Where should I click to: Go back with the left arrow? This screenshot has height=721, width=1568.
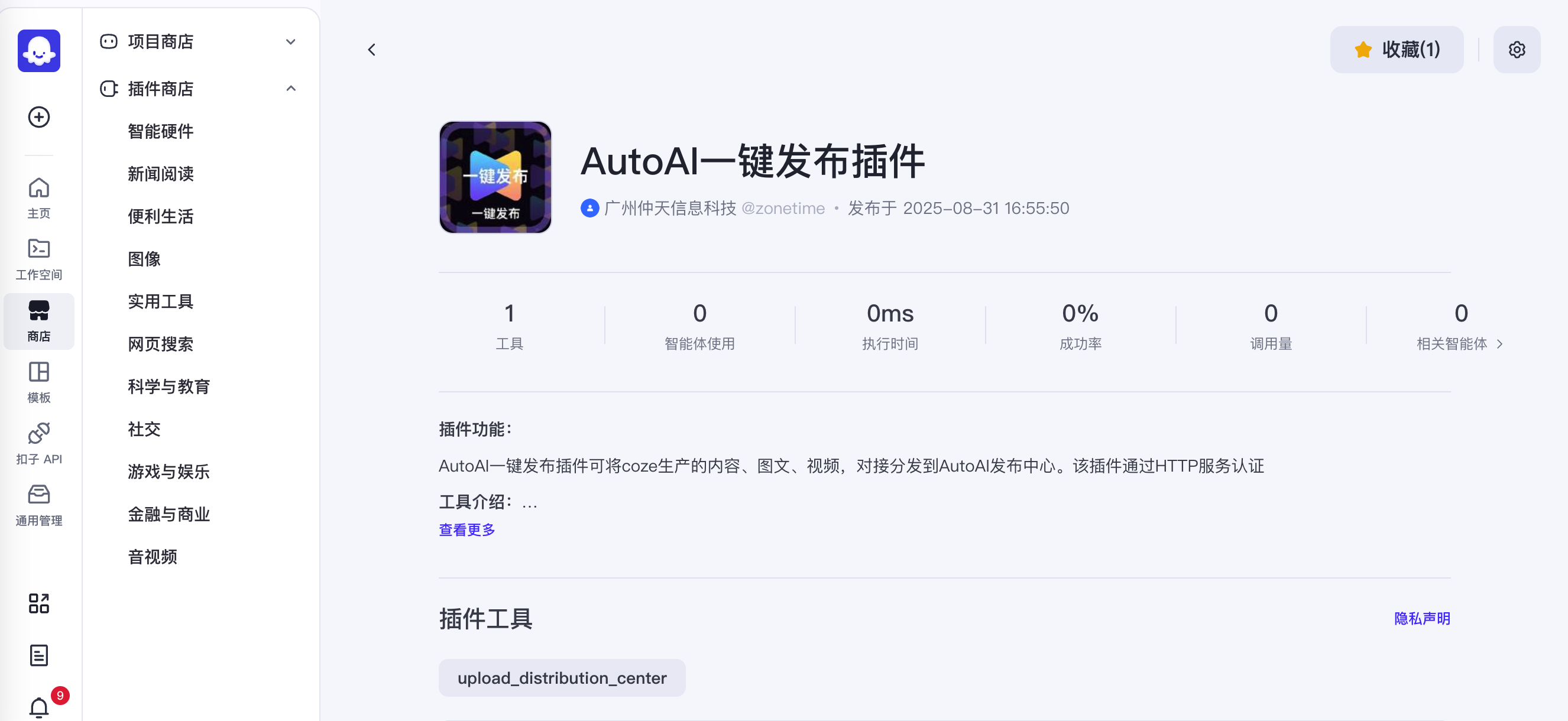[371, 50]
